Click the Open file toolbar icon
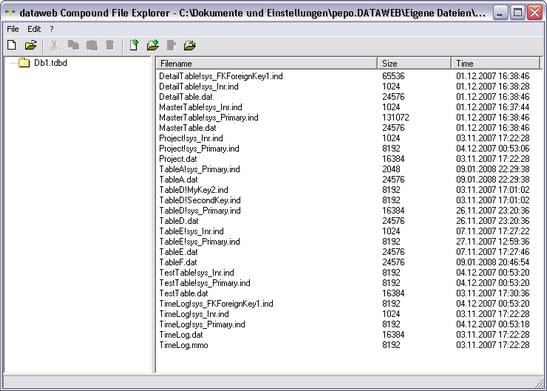This screenshot has height=391, width=547. tap(31, 45)
